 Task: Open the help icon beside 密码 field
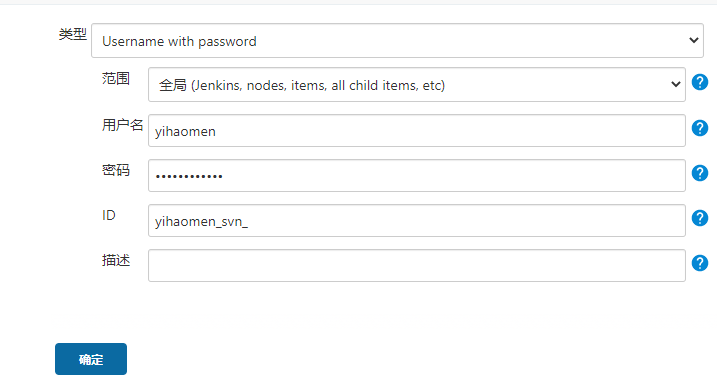700,173
